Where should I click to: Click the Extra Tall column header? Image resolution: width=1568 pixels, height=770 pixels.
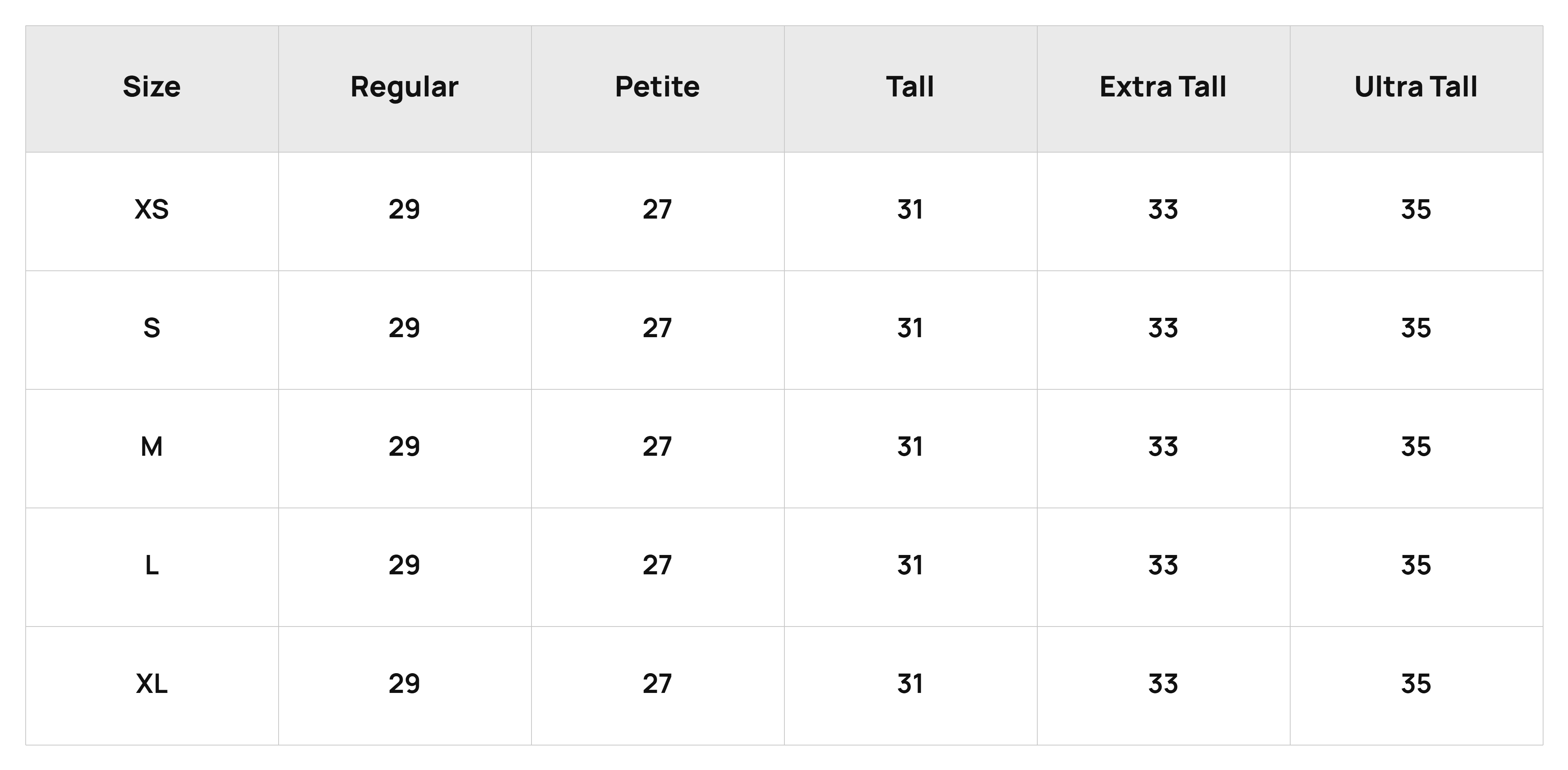[1163, 87]
